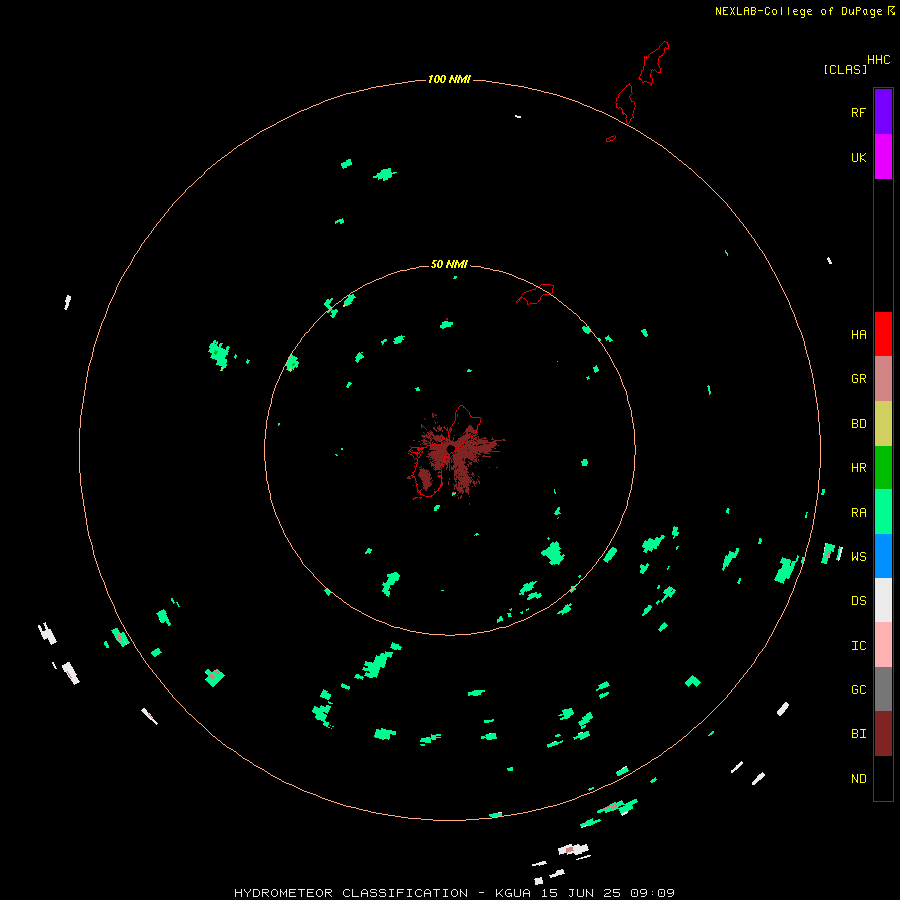
Task: Click the BD legend label
Action: [x=858, y=424]
